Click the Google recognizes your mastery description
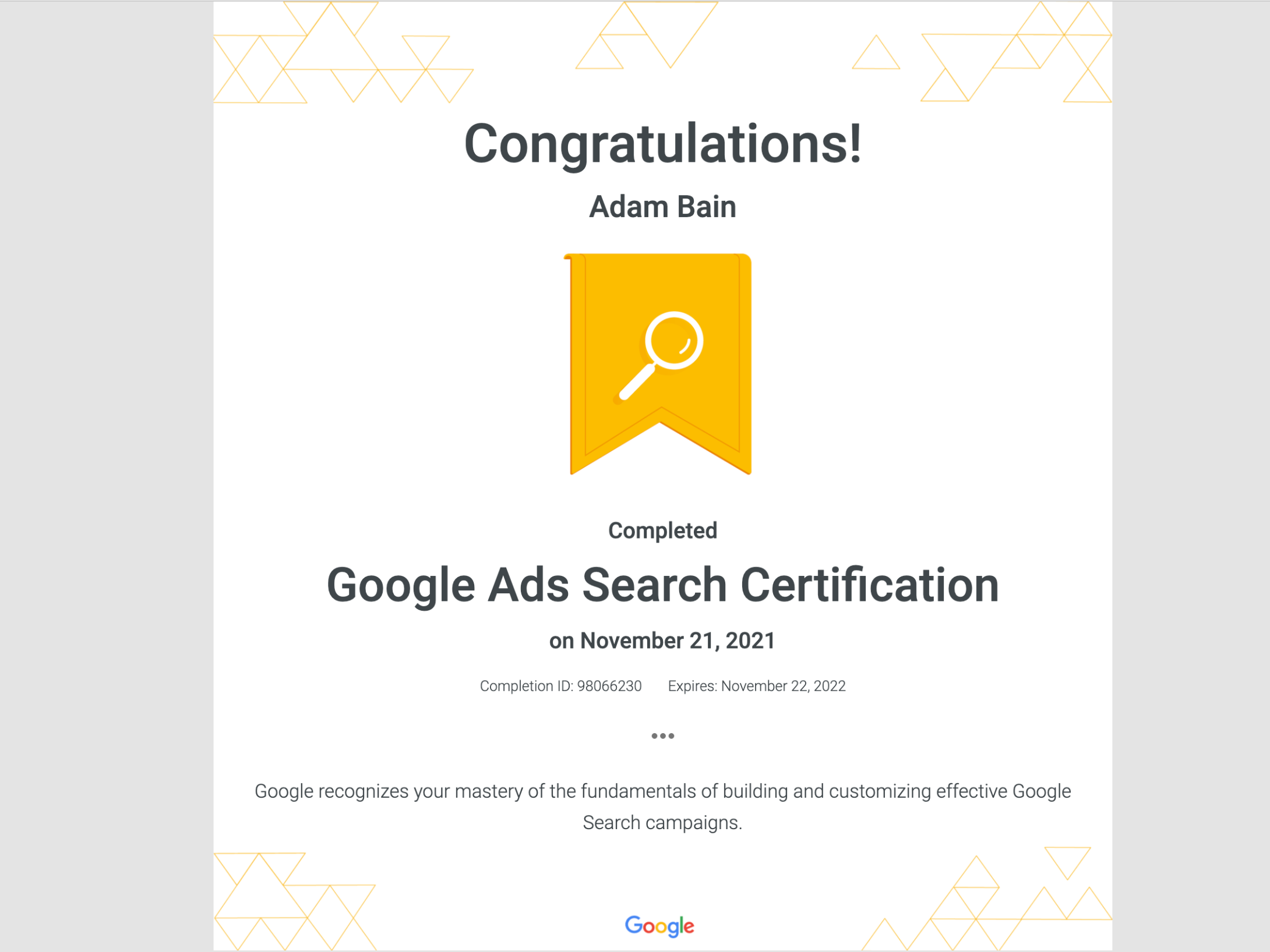1270x952 pixels. [662, 806]
